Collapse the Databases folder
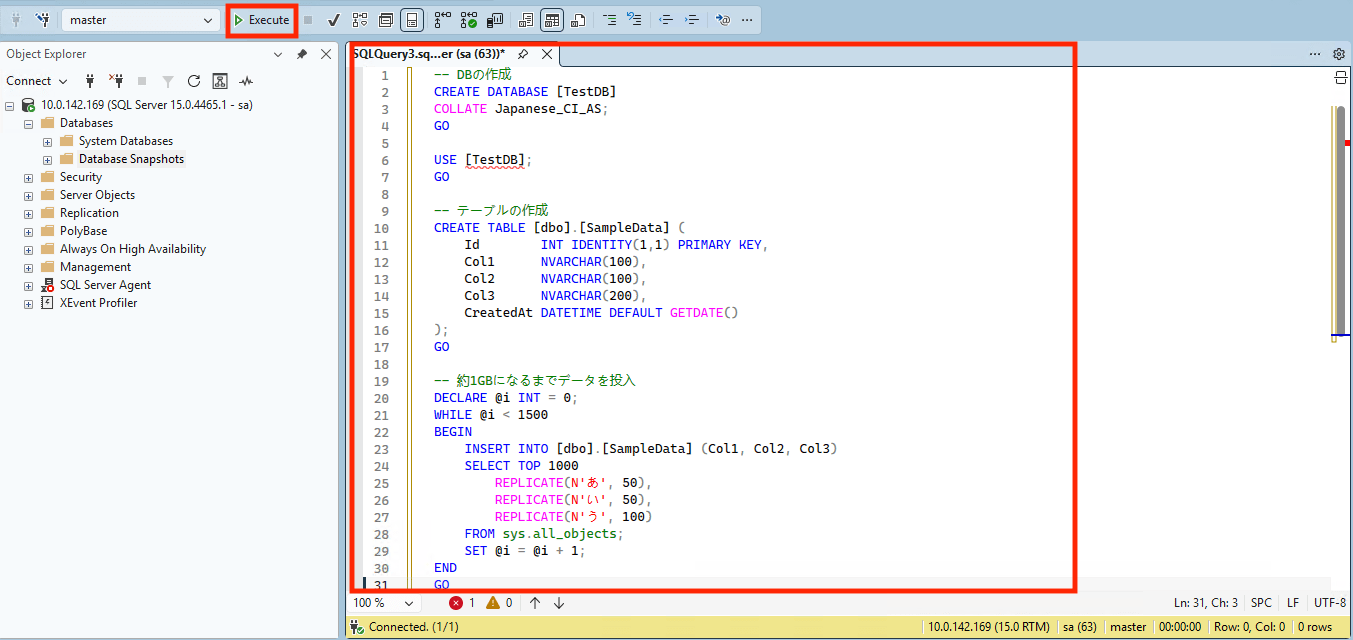 (29, 123)
